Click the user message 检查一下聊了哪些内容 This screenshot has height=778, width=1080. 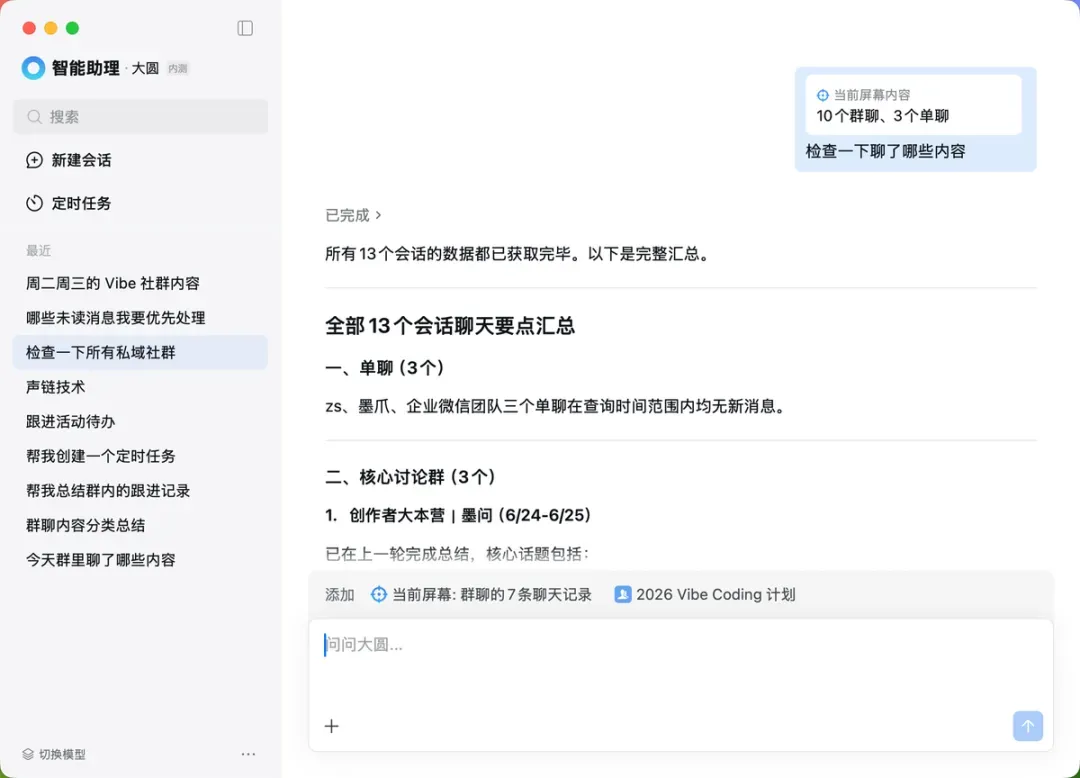coord(886,151)
